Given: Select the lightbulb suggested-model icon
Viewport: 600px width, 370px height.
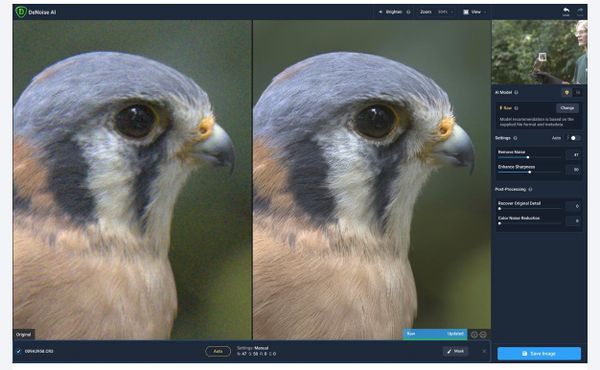Looking at the screenshot, I should click(x=566, y=92).
